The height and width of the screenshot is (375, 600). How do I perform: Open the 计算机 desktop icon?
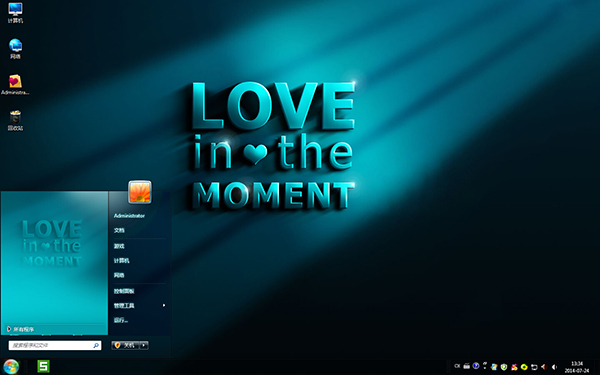[x=15, y=13]
